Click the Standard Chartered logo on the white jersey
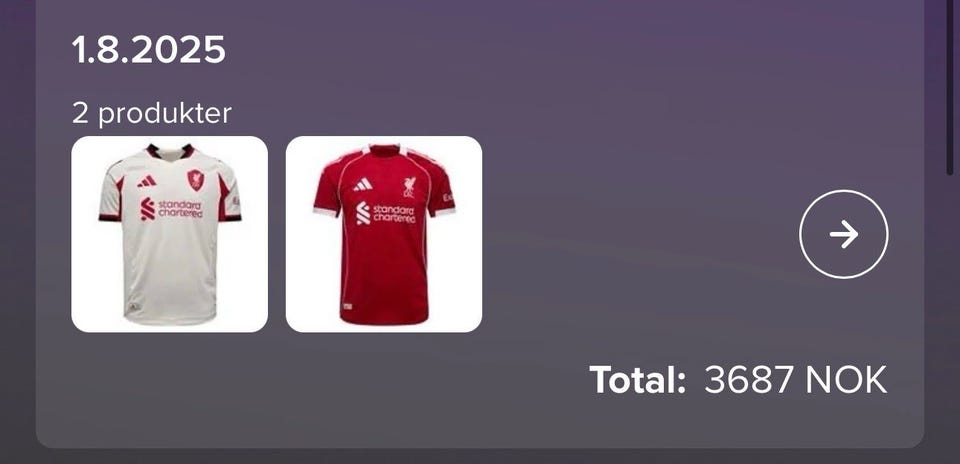This screenshot has width=960, height=464. click(x=171, y=209)
